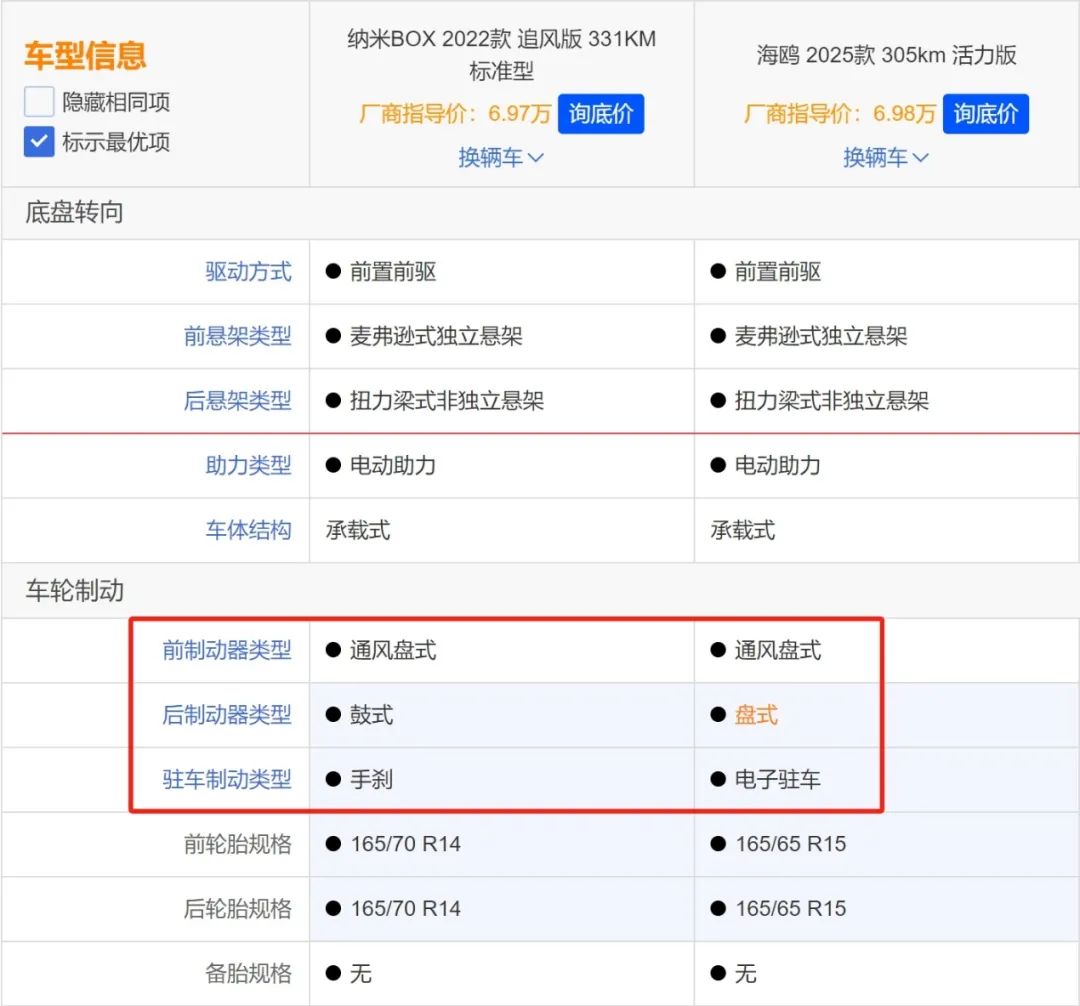The height and width of the screenshot is (1006, 1080).
Task: Open 换辆车 dropdown under 海鸥
Action: coord(886,158)
